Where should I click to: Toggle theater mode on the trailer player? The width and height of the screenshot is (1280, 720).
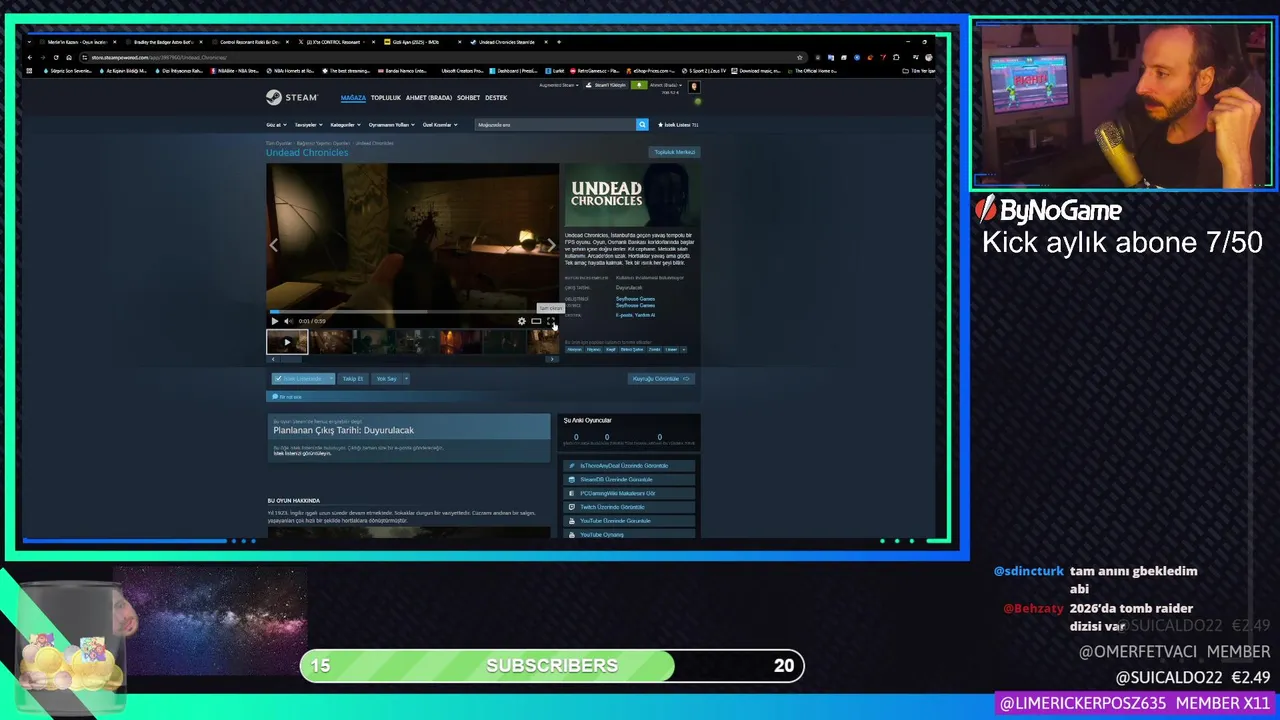[x=536, y=321]
